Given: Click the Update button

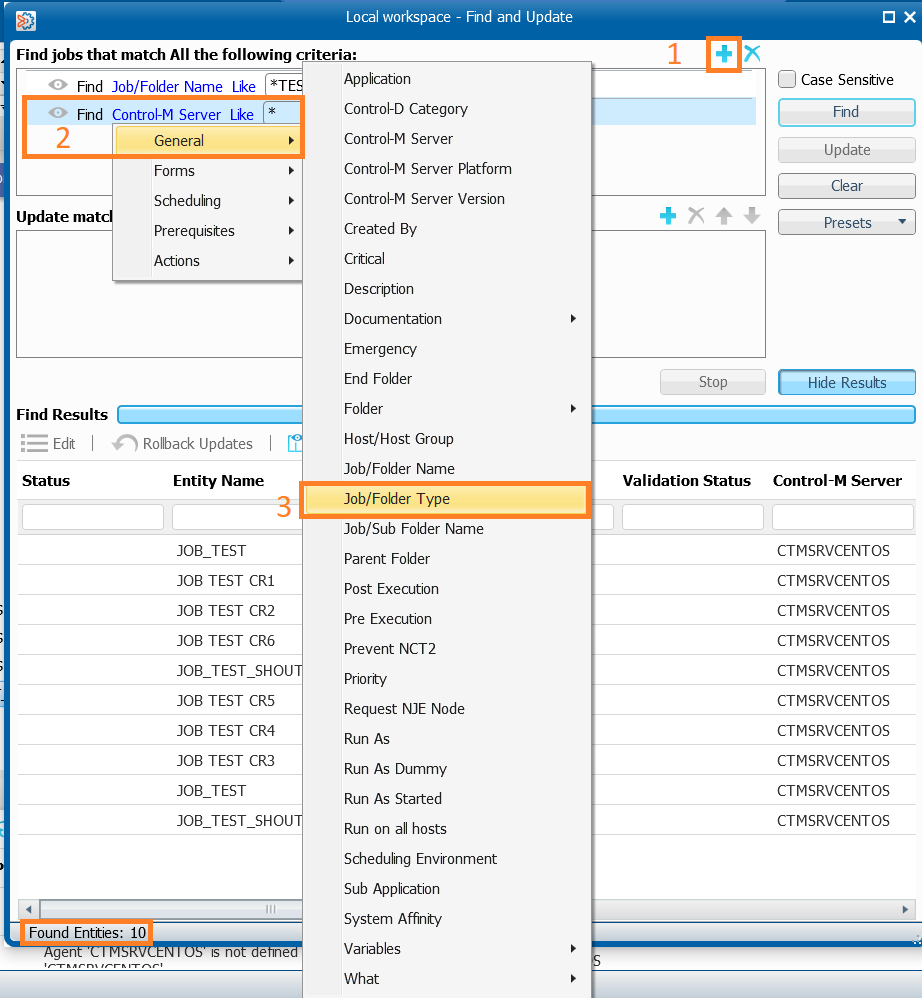Looking at the screenshot, I should click(x=846, y=150).
